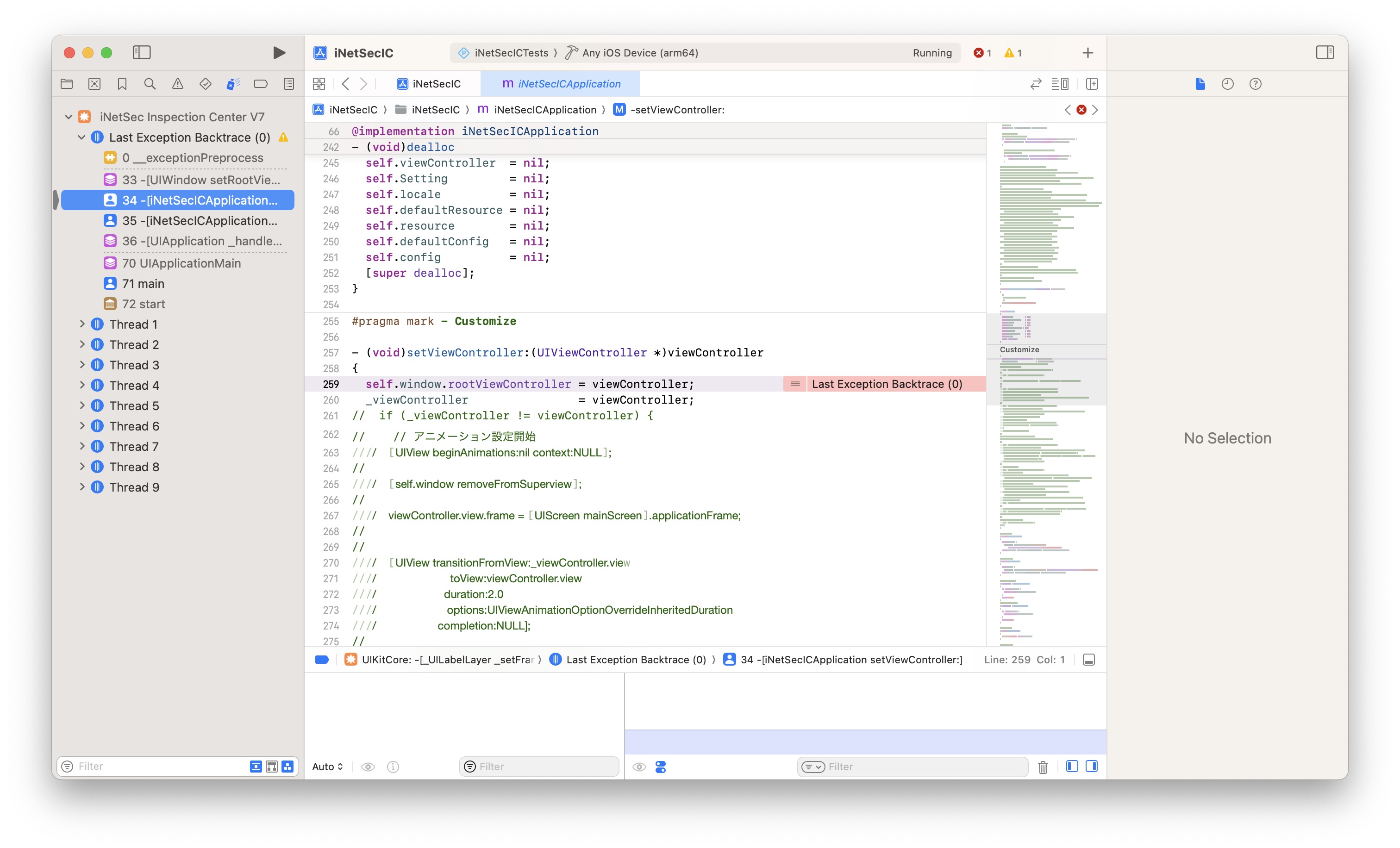Image resolution: width=1400 pixels, height=848 pixels.
Task: Show the Bookmark navigator
Action: tap(122, 84)
